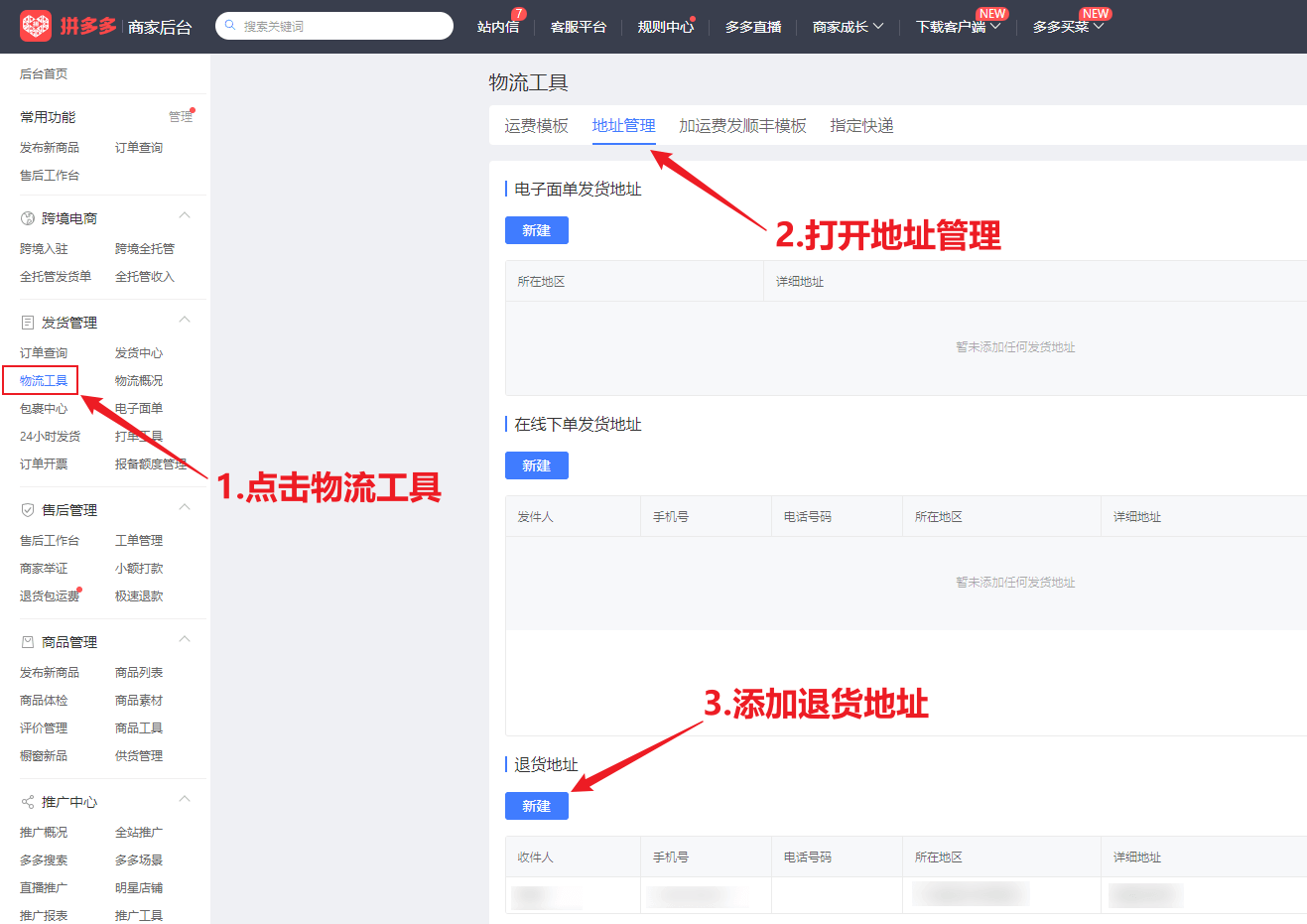
Task: Open 物流工具 in sidebar
Action: [44, 381]
